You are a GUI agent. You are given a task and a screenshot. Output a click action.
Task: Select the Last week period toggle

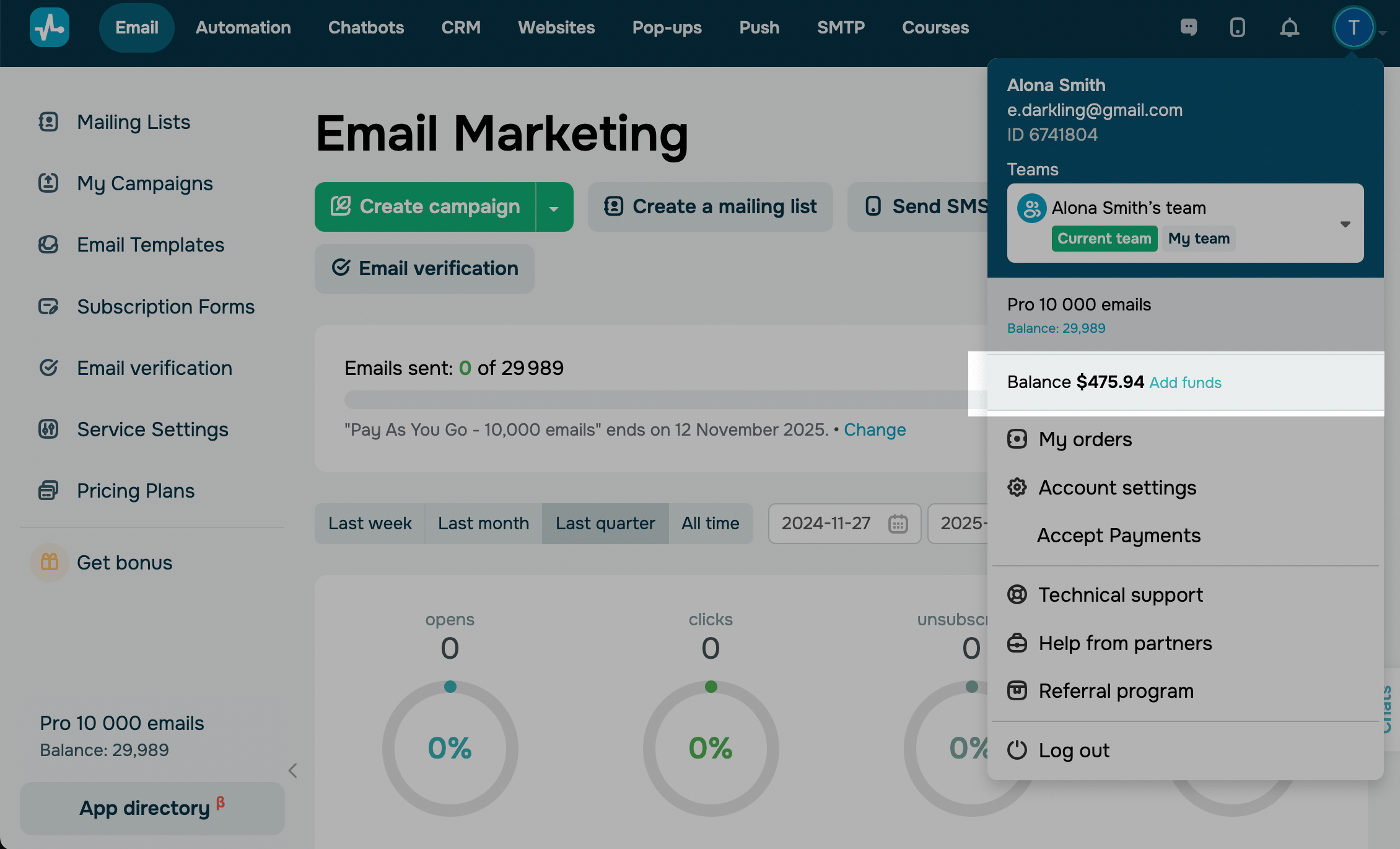click(x=370, y=524)
